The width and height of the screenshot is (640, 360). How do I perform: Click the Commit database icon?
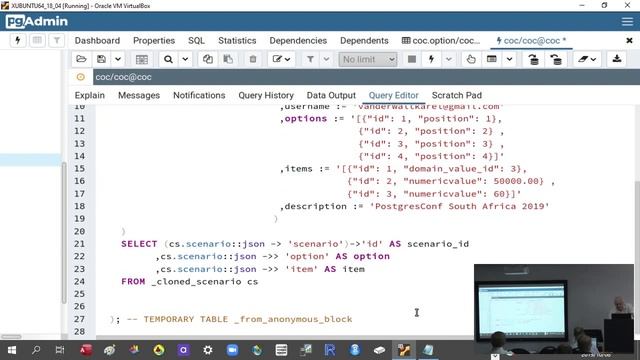533,59
